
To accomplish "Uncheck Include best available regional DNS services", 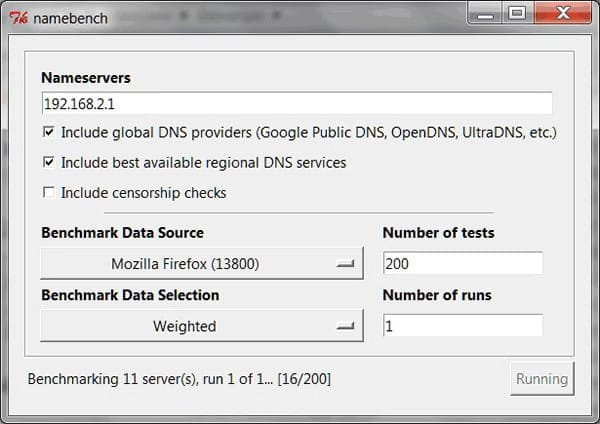I will [48, 162].
